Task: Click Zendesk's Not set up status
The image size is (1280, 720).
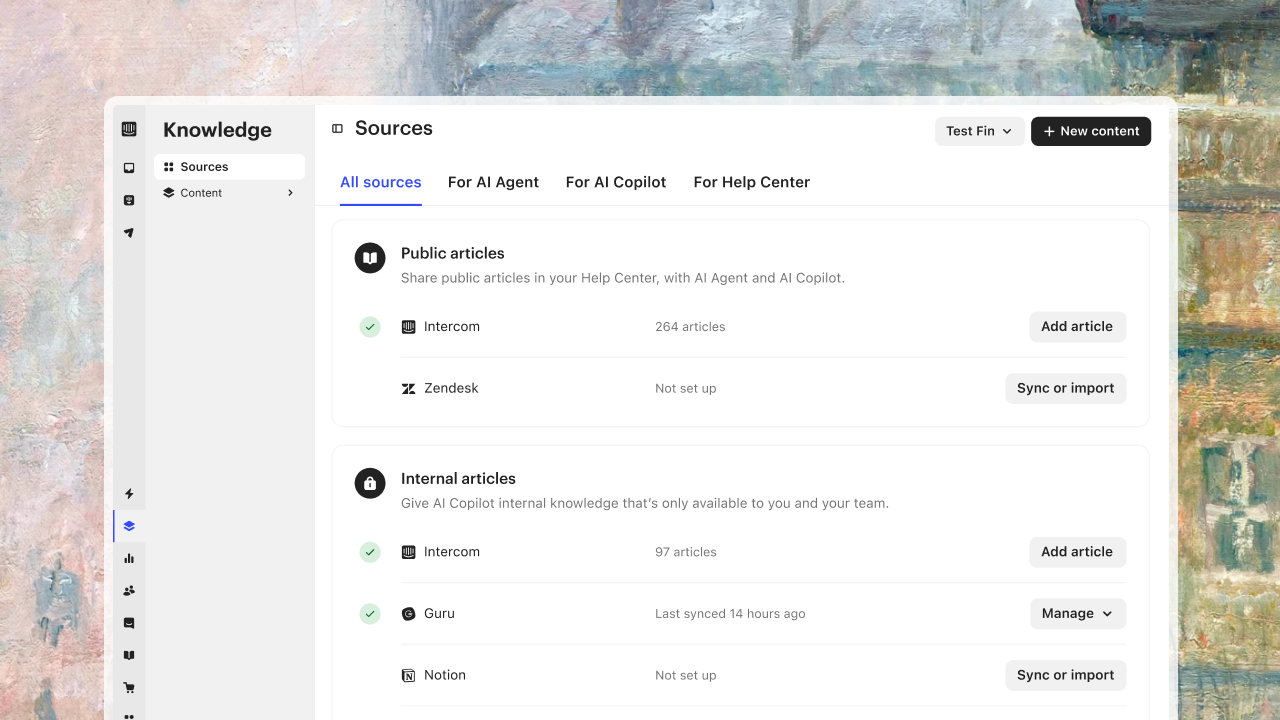Action: [686, 389]
